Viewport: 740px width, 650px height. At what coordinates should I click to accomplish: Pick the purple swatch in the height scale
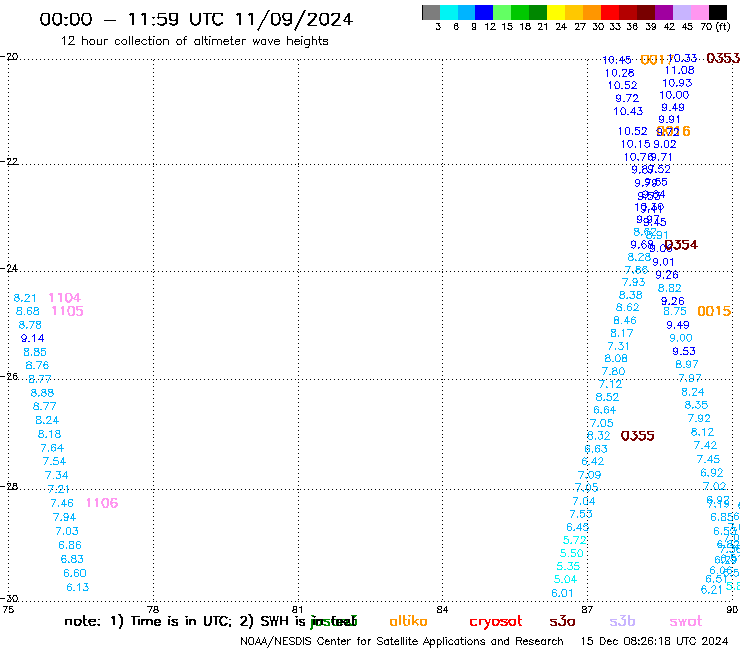tap(664, 12)
